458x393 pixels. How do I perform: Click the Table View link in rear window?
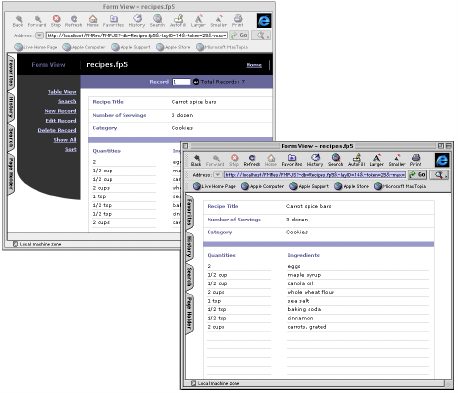click(62, 92)
